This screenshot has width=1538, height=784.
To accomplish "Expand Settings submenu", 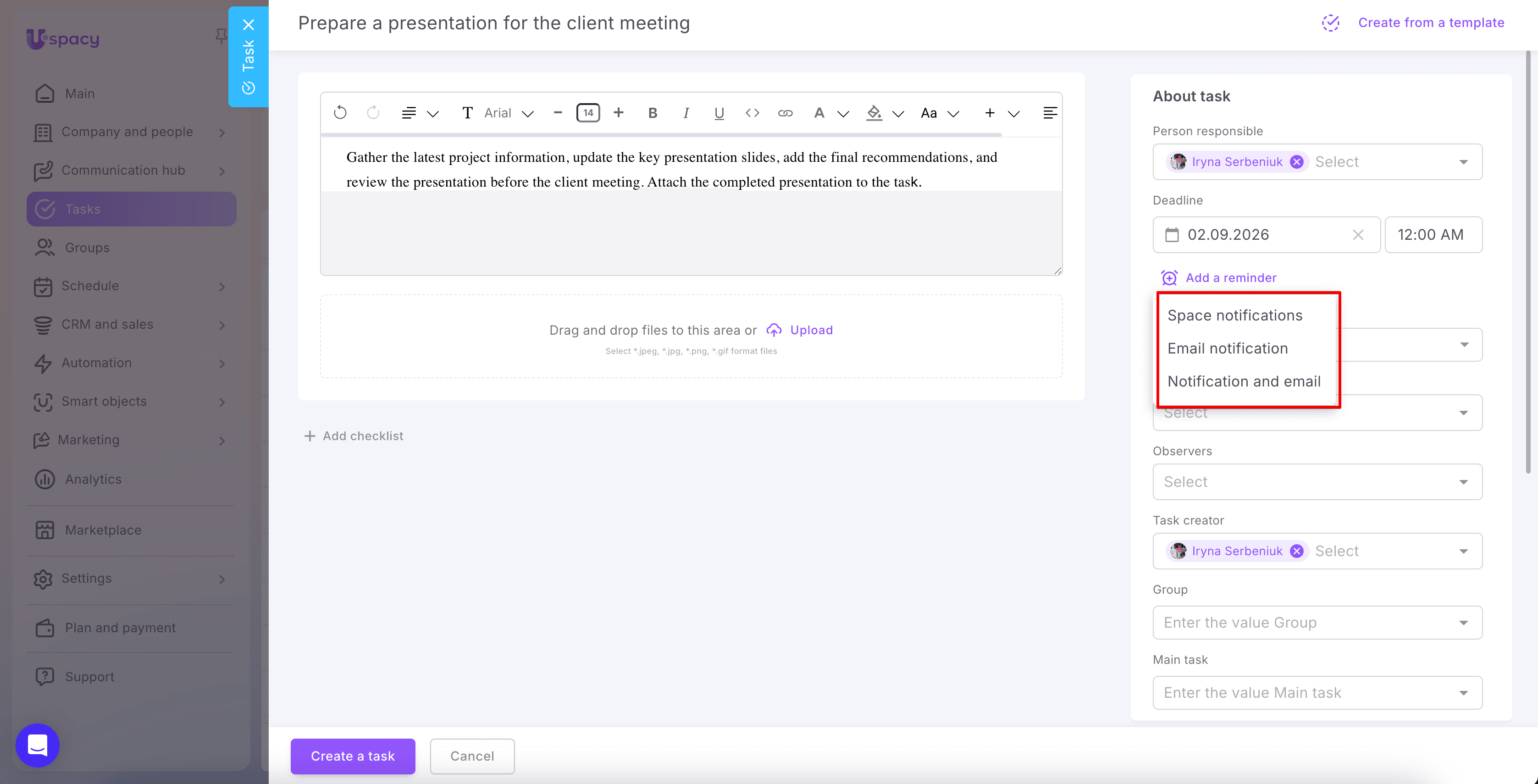I will (222, 579).
